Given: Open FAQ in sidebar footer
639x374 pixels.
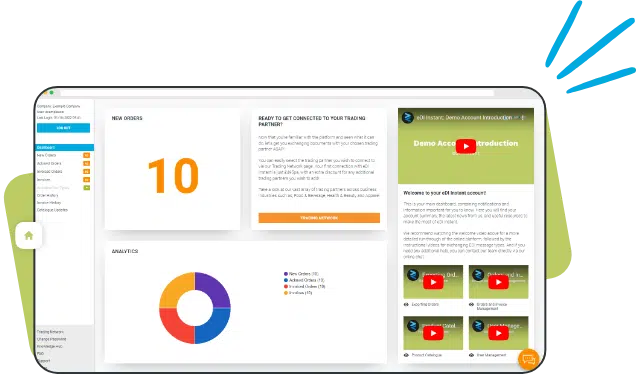Looking at the screenshot, I should [40, 354].
